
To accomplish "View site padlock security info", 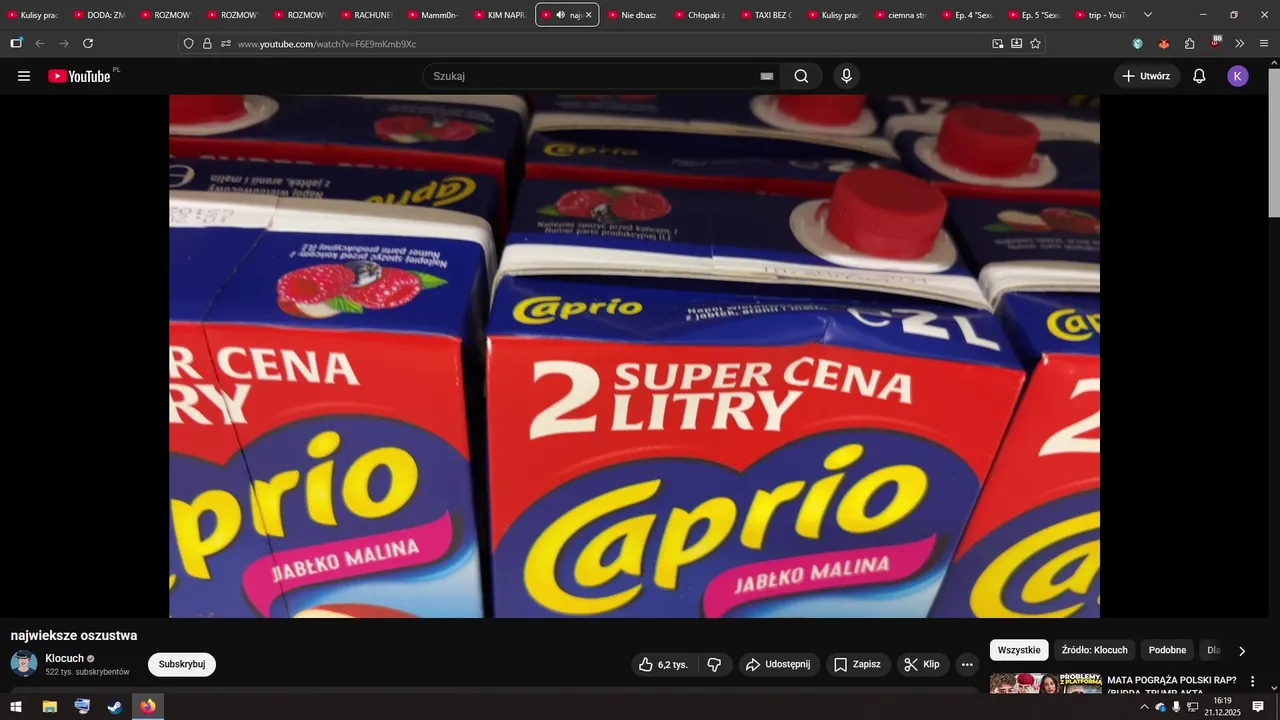I will click(x=207, y=44).
